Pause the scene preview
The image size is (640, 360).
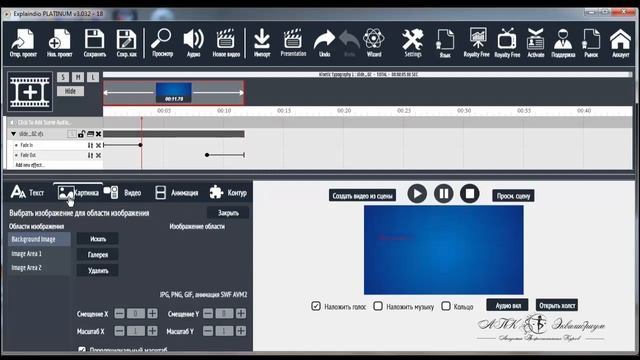[x=444, y=193]
